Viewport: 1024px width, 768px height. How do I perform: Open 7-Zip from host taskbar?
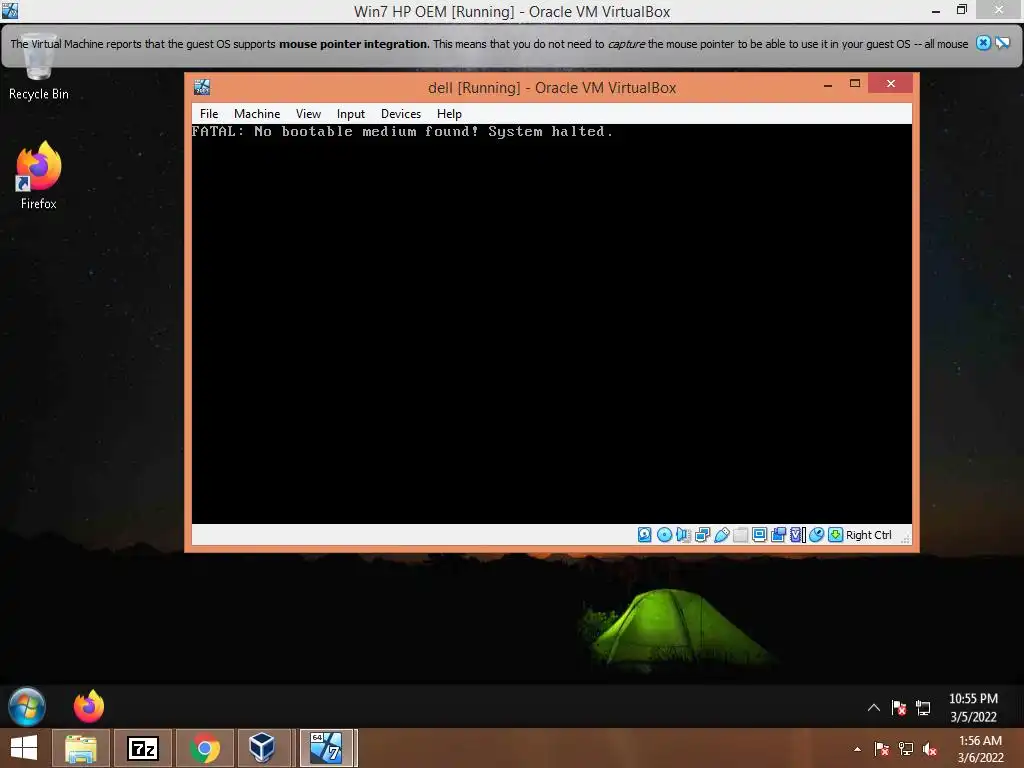(143, 748)
